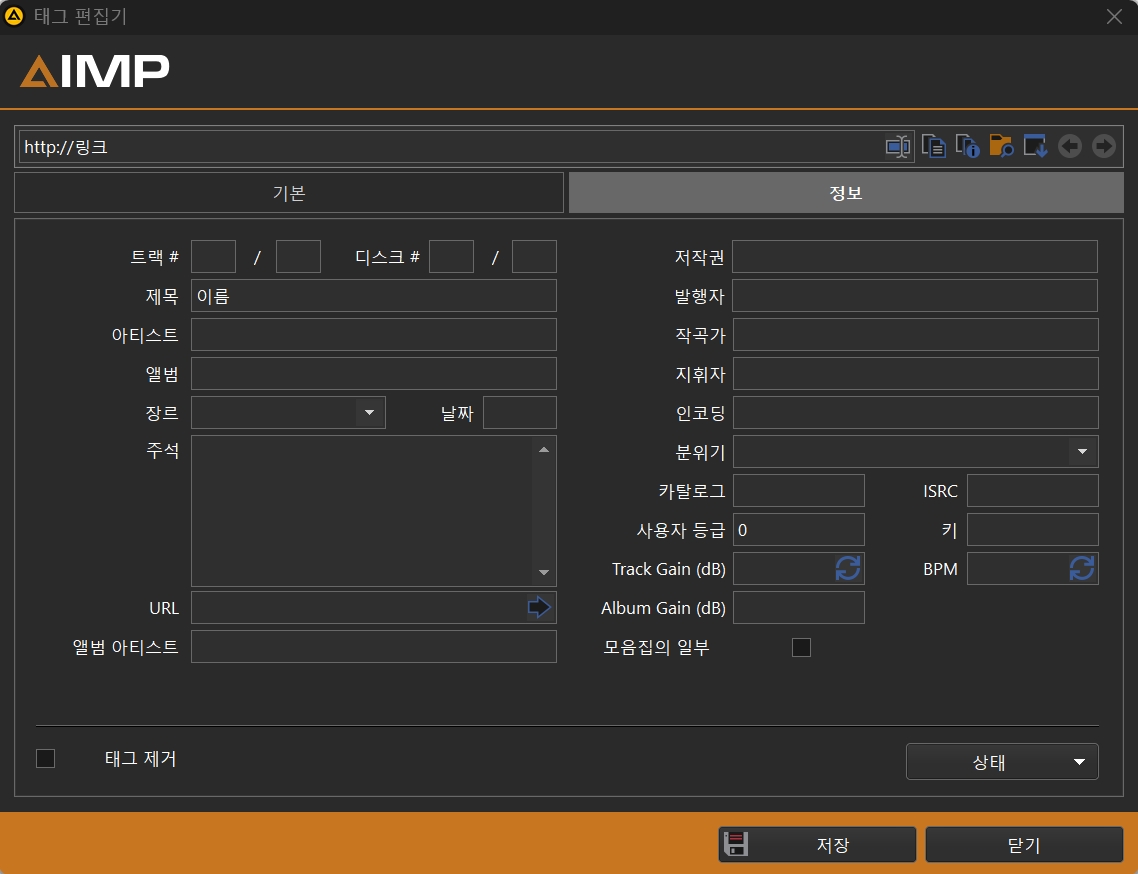
Task: Click the copy file name (two pages) icon
Action: click(x=933, y=146)
